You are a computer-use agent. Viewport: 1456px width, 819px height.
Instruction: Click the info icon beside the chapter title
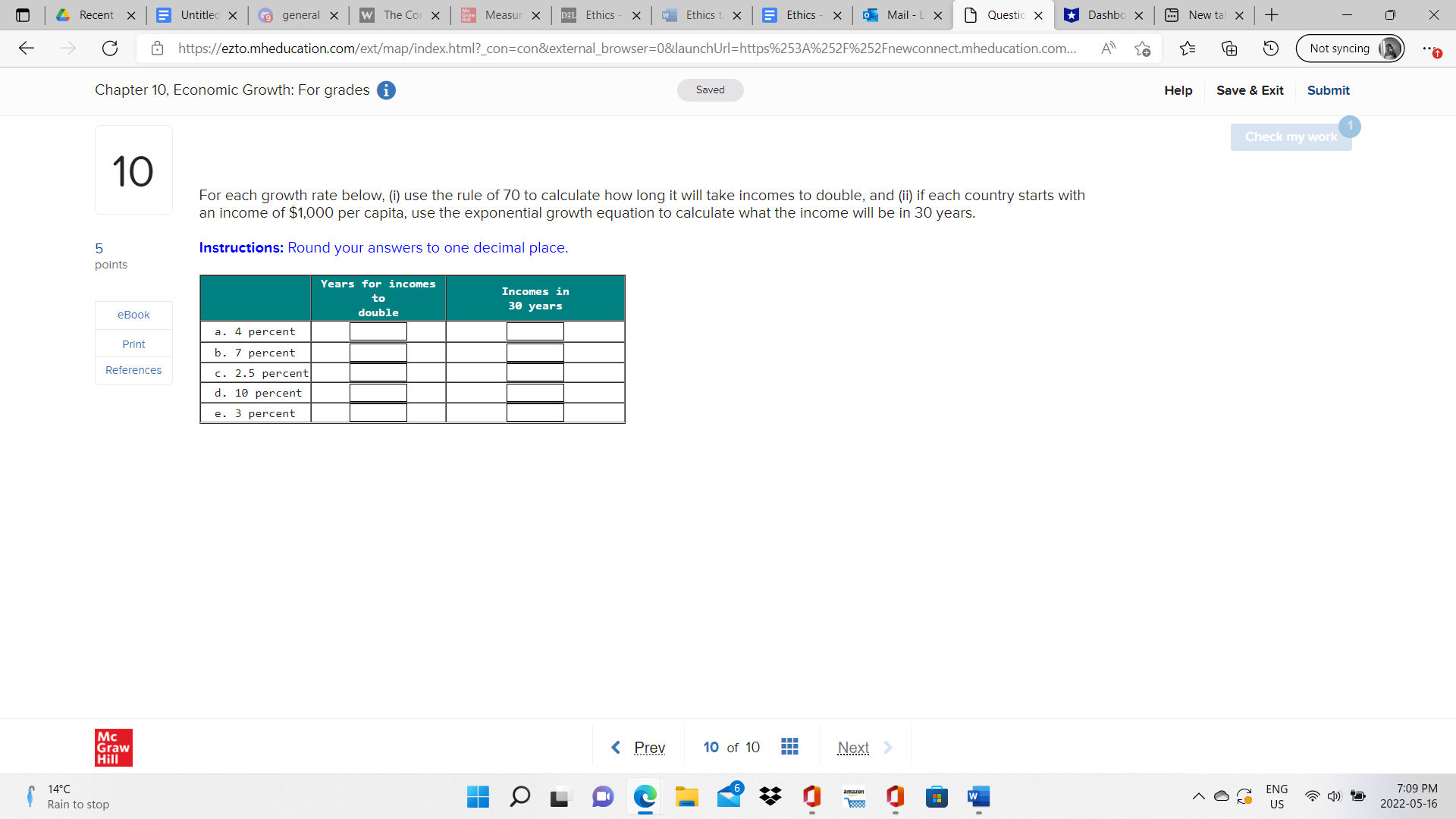tap(386, 89)
